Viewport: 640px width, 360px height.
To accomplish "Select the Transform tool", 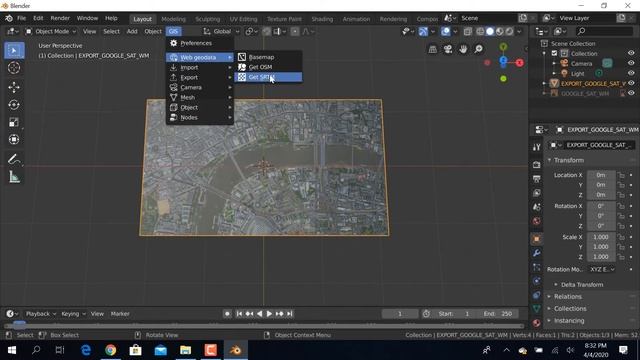I will [14, 140].
